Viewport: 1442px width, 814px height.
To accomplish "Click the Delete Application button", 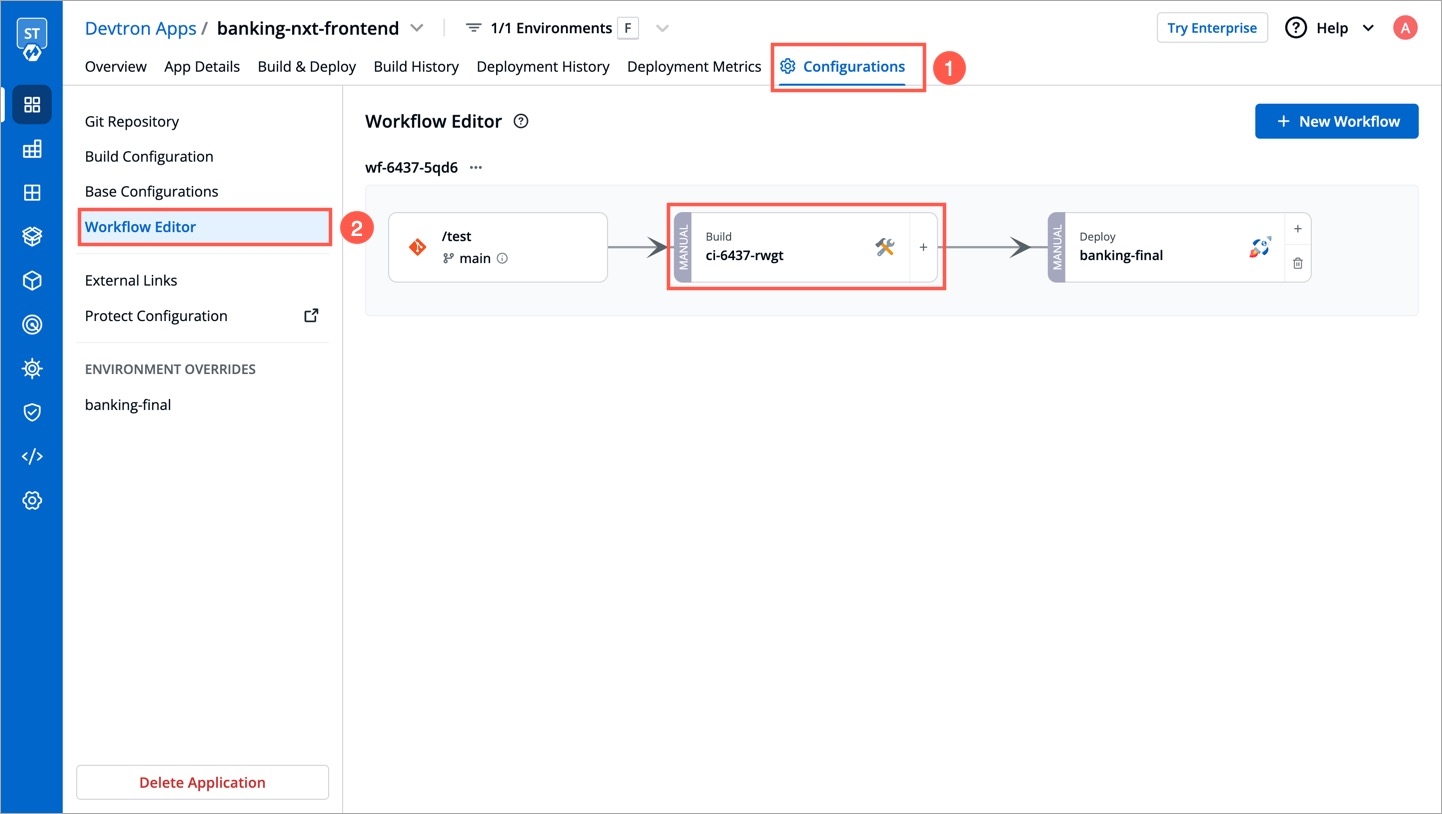I will 202,783.
